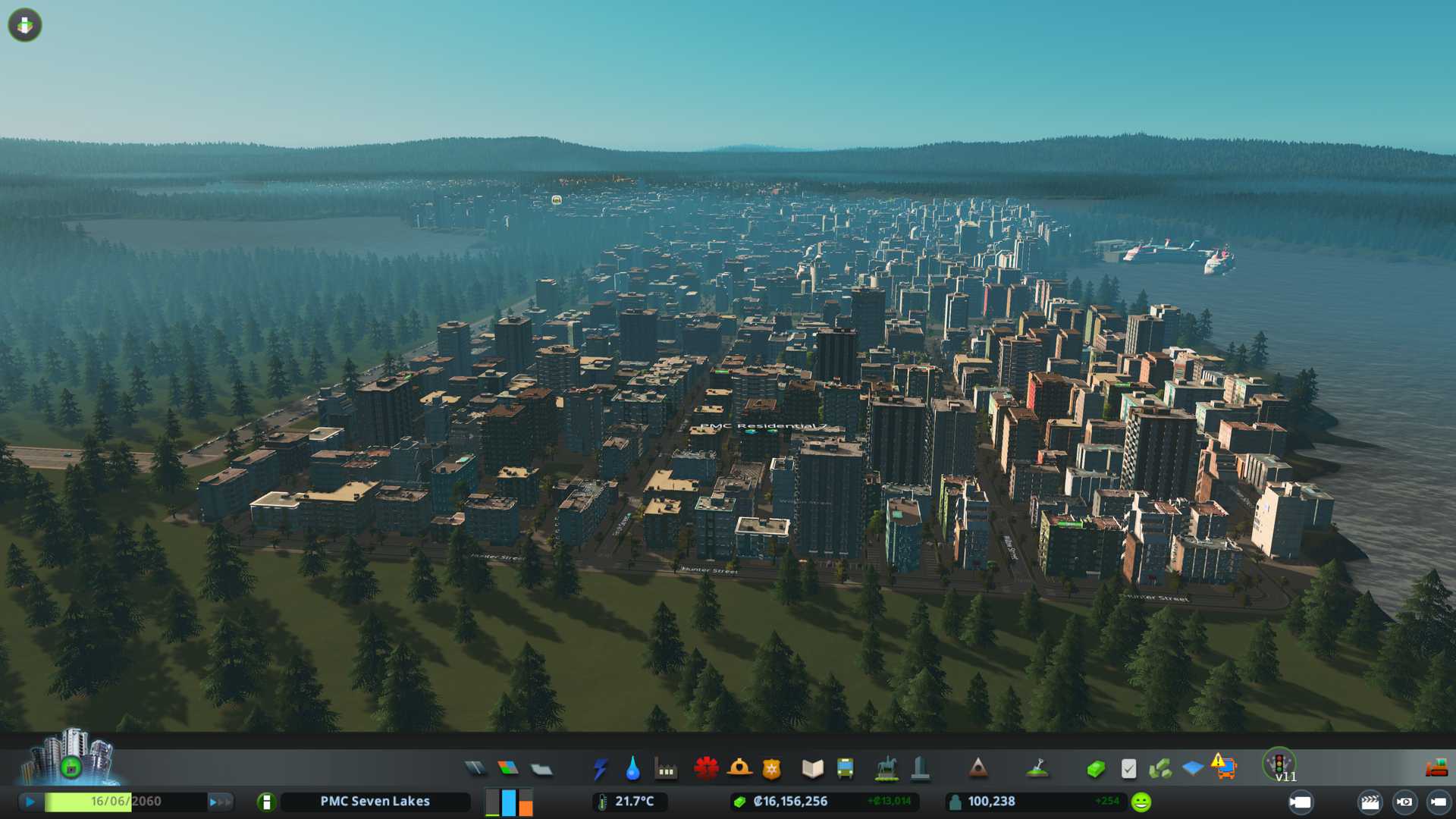Screen dimensions: 1456x819
Task: Open the Districts painting menu
Action: [x=541, y=769]
